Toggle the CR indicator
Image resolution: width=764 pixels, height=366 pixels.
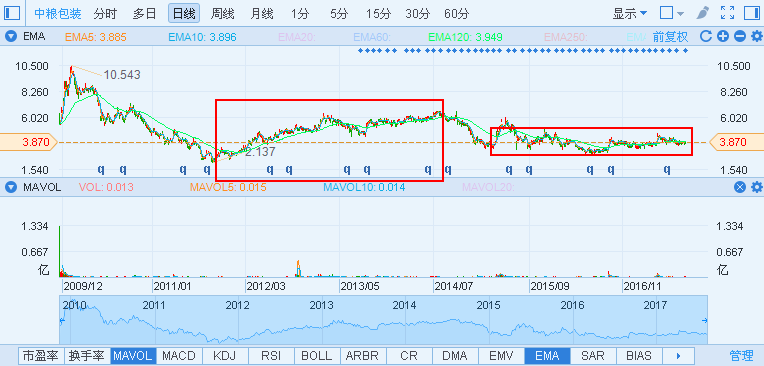pos(409,356)
